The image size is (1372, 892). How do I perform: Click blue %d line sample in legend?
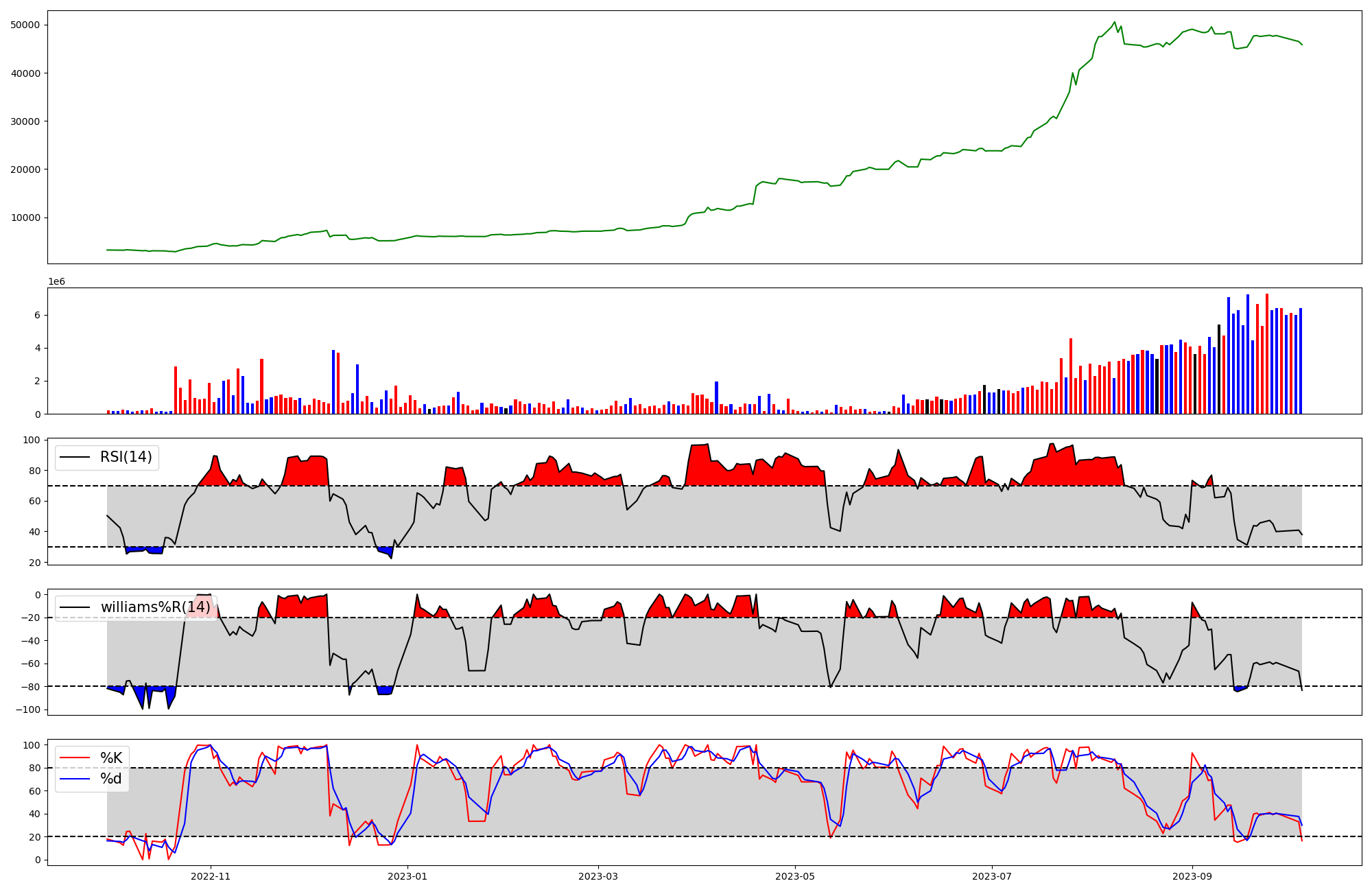click(x=75, y=779)
